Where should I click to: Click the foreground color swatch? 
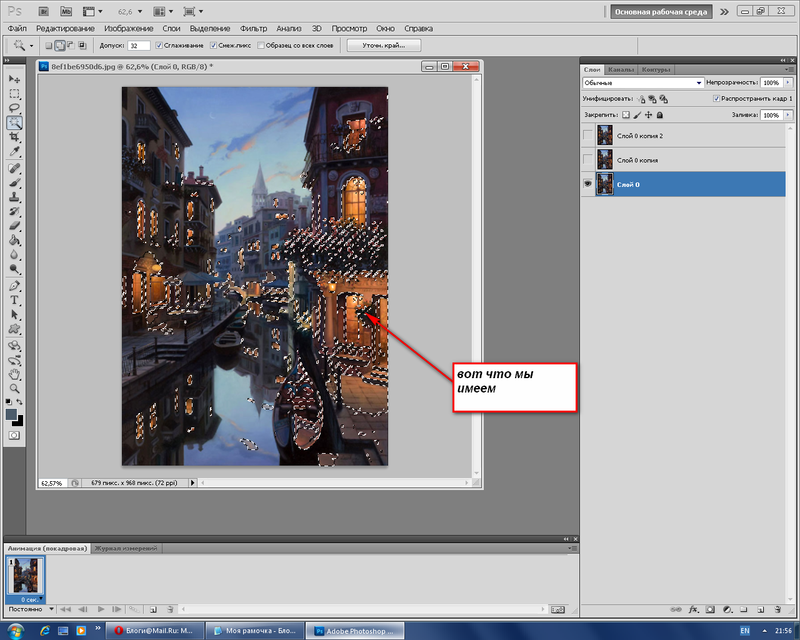click(x=11, y=414)
